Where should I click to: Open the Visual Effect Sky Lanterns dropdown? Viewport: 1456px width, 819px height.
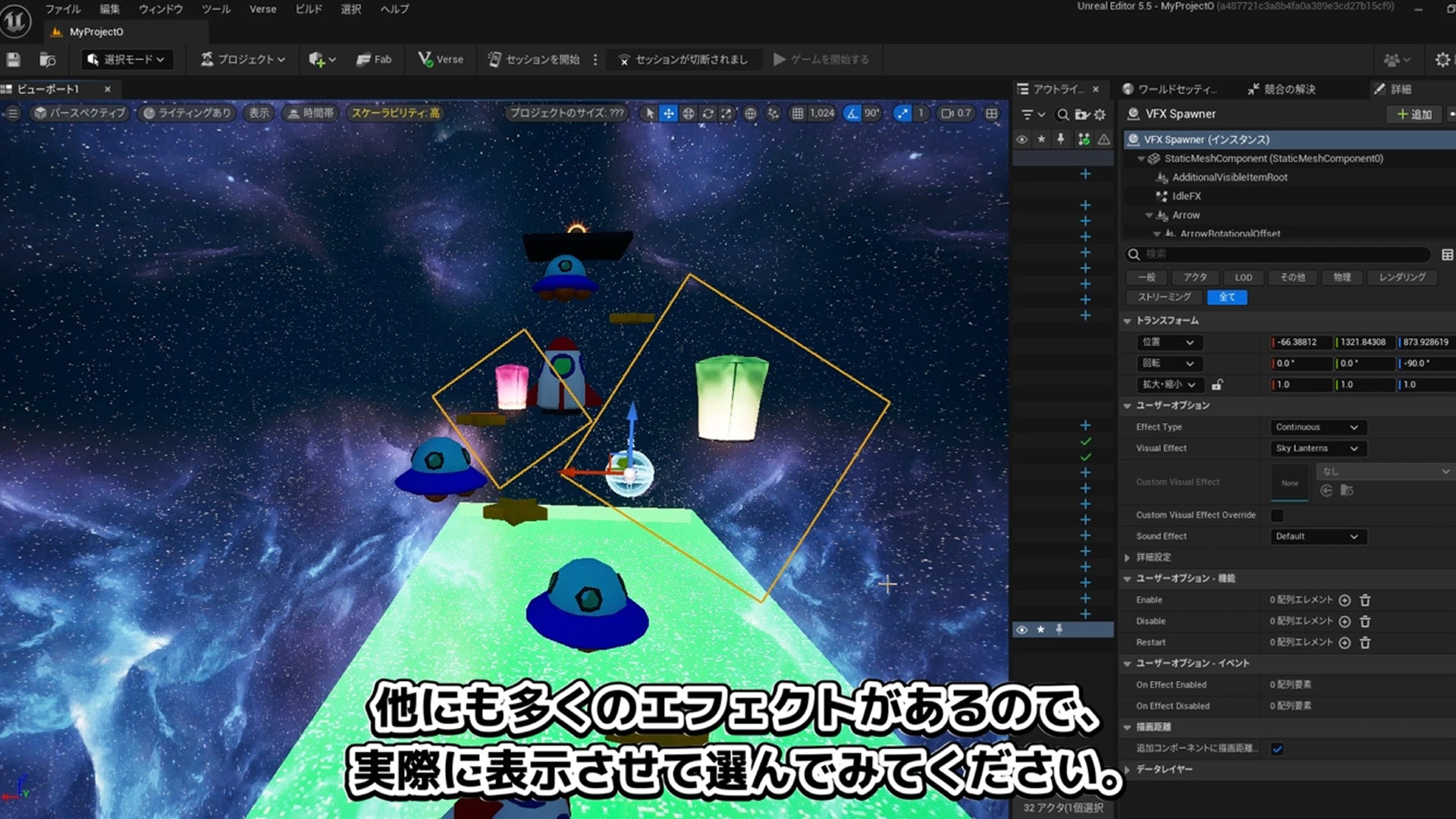point(1318,449)
